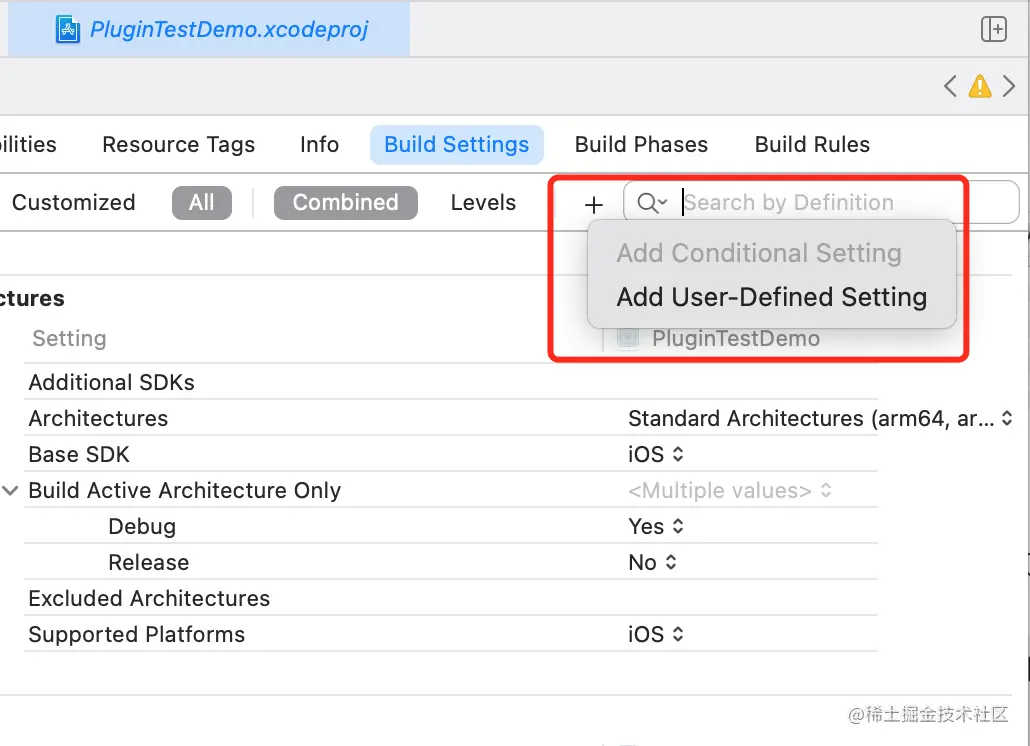1030x746 pixels.
Task: Open the PluginTestDemo.xcodeproj tab
Action: click(x=209, y=30)
